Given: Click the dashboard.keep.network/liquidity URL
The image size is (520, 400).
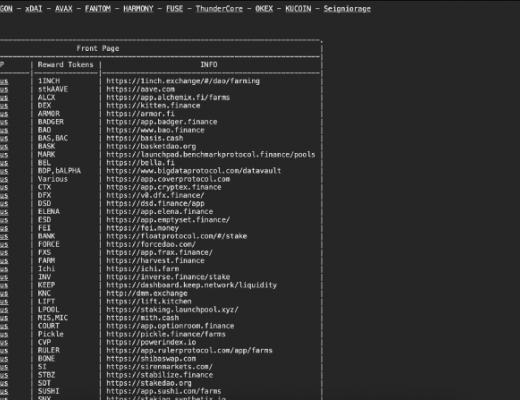Looking at the screenshot, I should 192,285.
